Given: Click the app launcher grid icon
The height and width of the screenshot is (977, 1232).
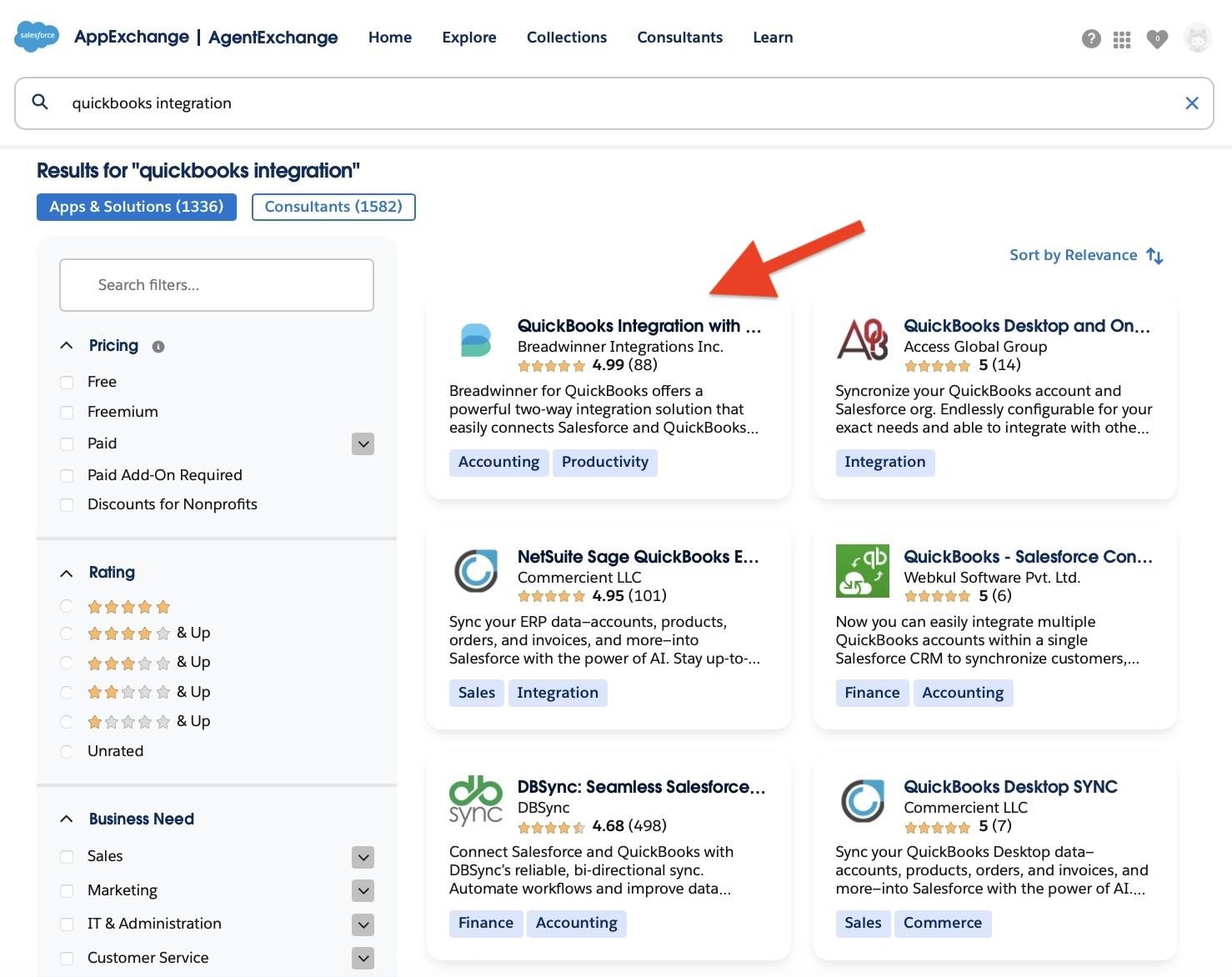Looking at the screenshot, I should click(1122, 38).
